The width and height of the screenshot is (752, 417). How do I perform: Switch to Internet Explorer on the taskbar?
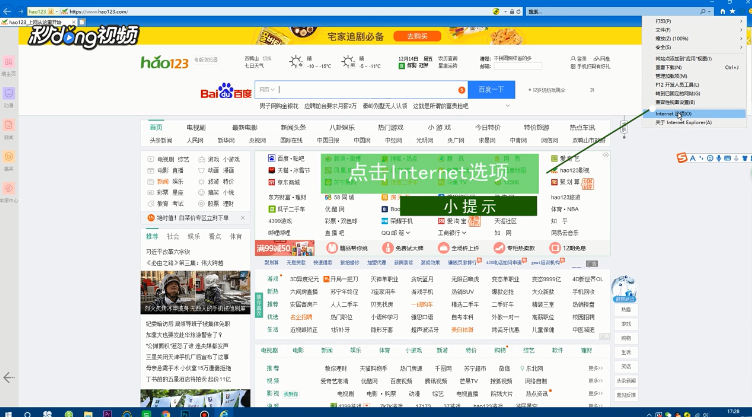tap(223, 413)
